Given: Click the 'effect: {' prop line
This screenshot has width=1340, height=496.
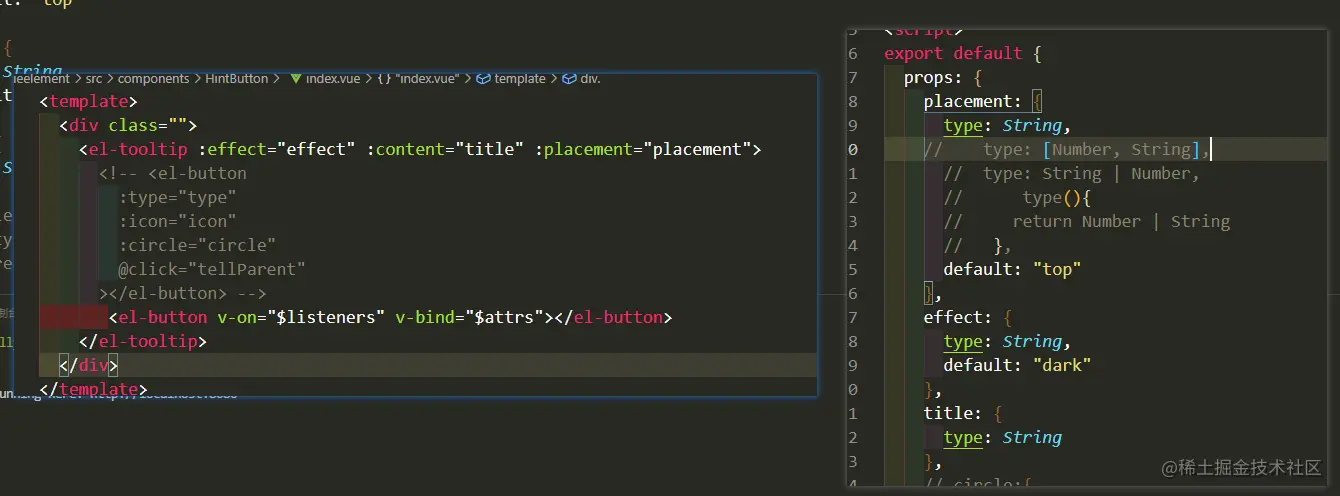Looking at the screenshot, I should point(968,317).
